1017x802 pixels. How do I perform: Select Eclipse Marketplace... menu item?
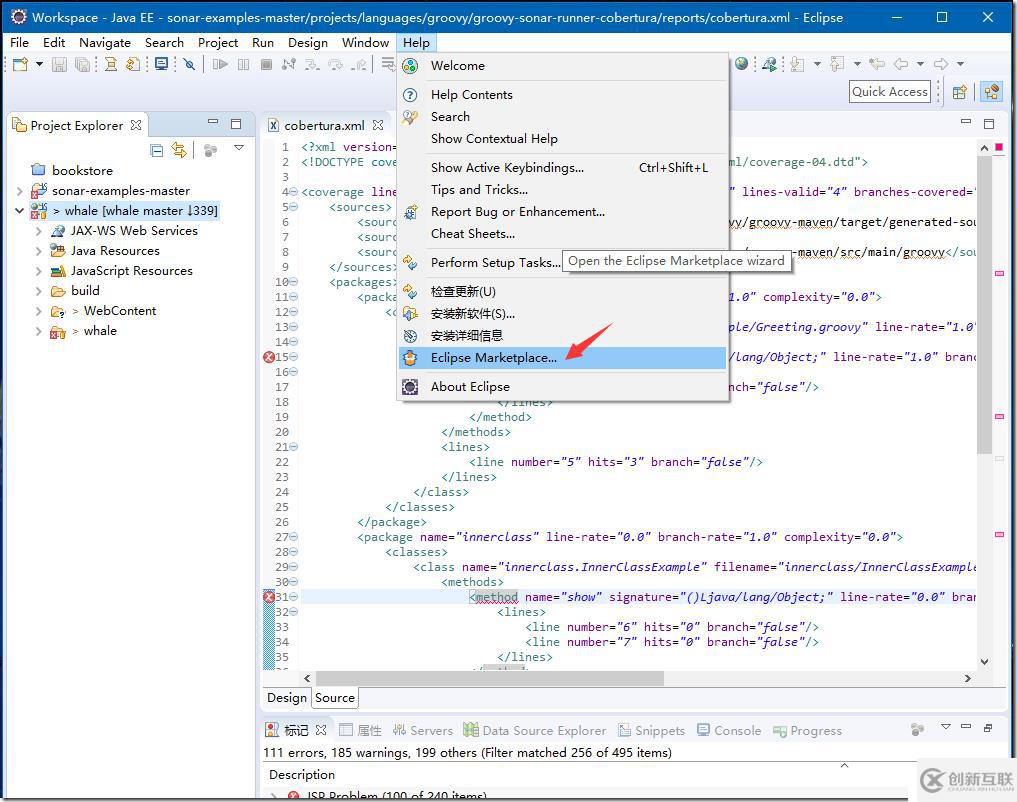(562, 358)
